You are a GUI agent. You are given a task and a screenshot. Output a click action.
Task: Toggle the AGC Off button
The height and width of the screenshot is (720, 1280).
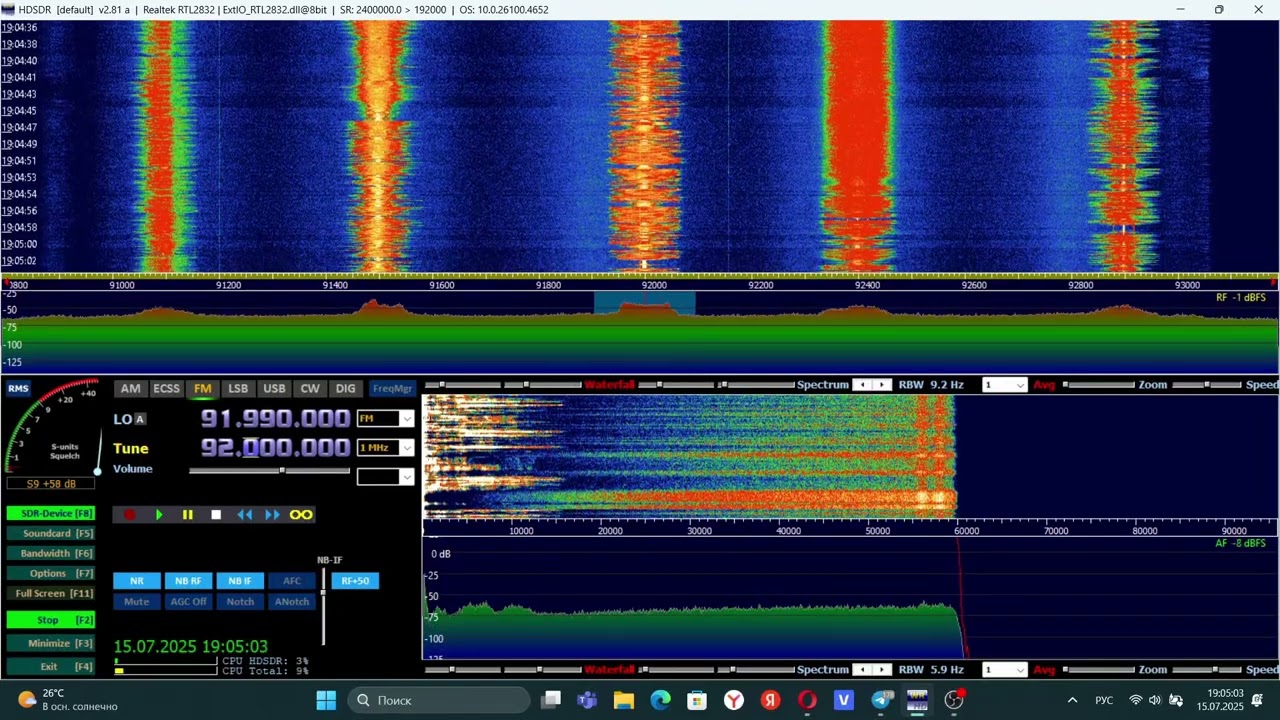188,601
